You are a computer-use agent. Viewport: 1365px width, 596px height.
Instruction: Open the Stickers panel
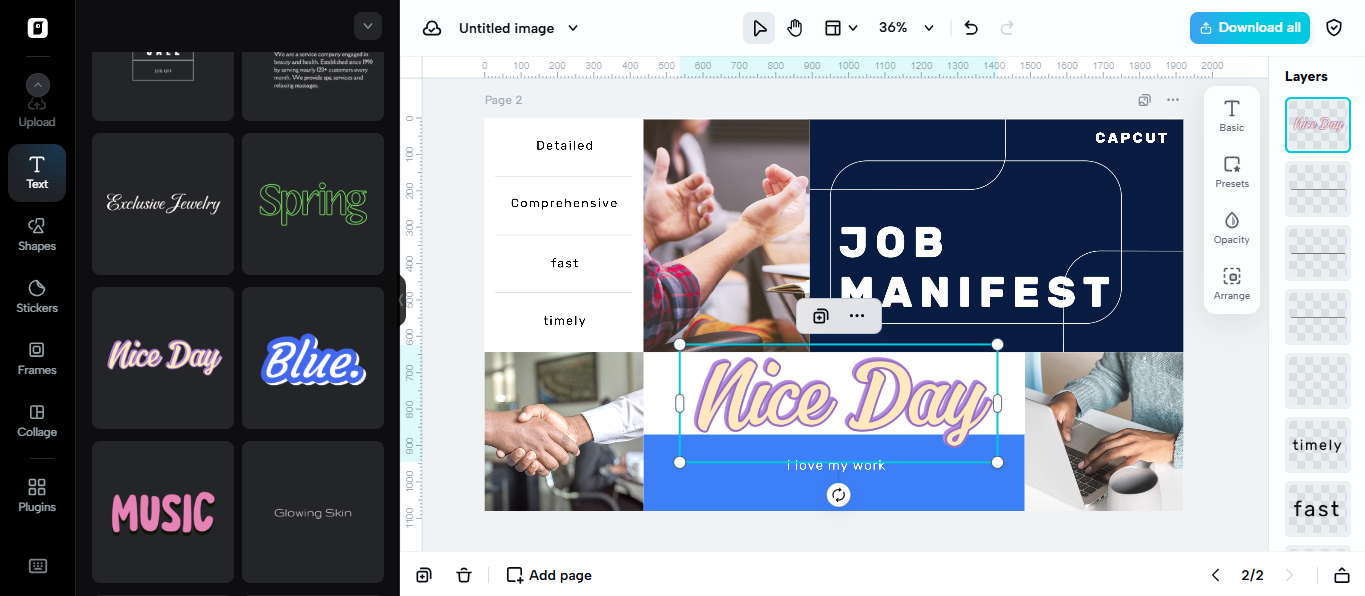point(37,296)
